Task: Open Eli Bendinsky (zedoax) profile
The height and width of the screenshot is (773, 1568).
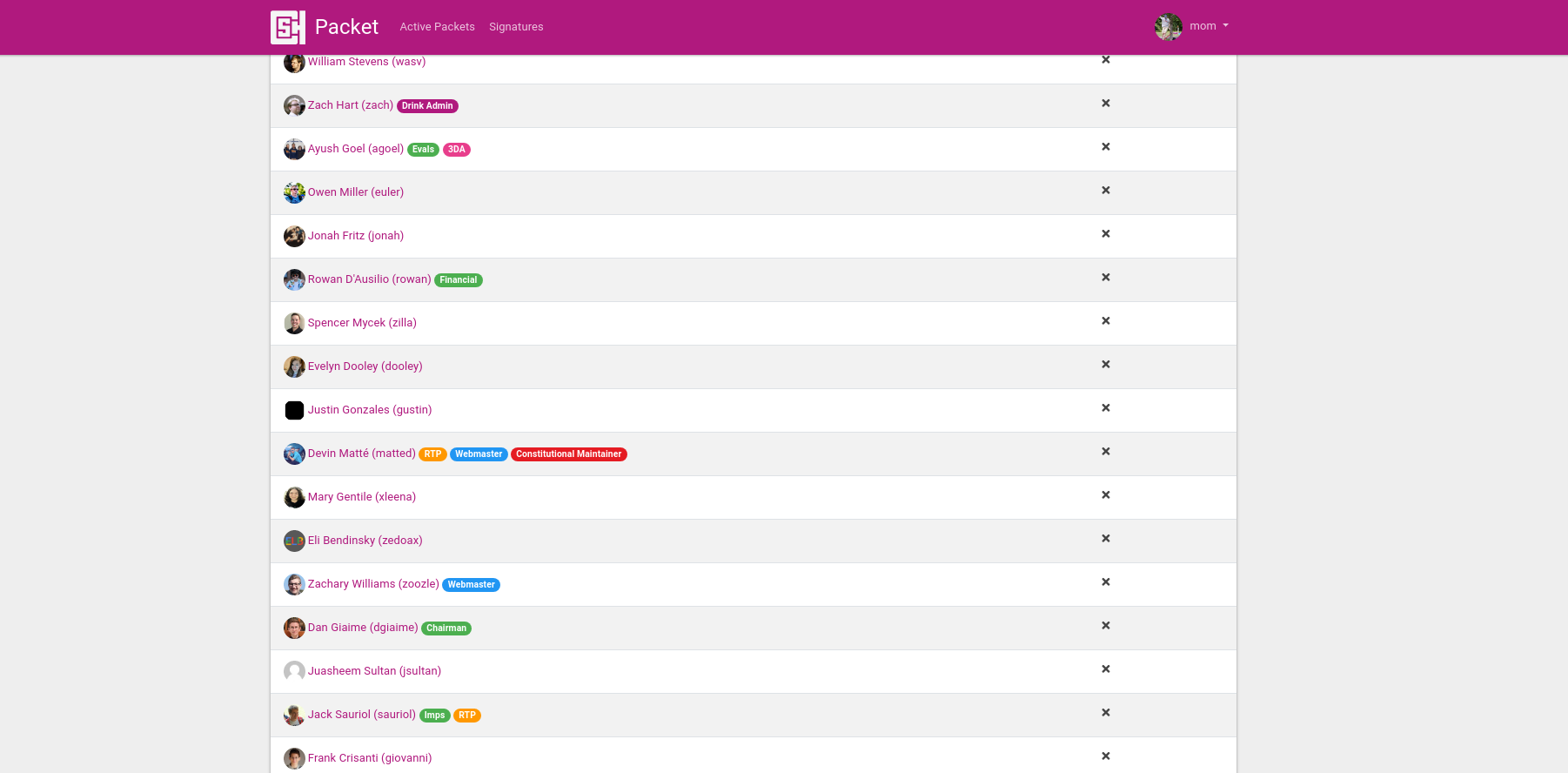Action: [x=365, y=541]
